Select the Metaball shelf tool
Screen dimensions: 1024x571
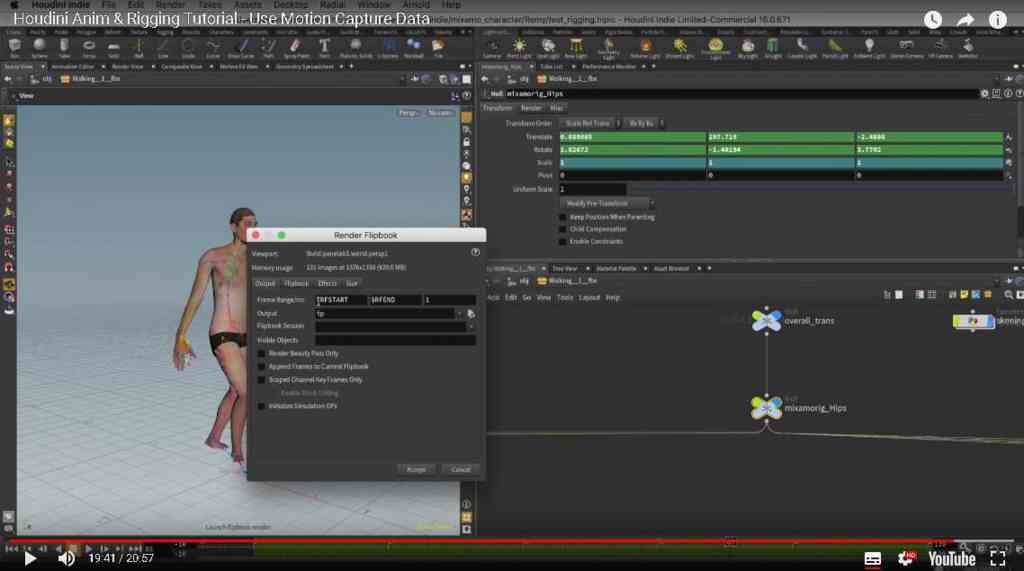[413, 46]
